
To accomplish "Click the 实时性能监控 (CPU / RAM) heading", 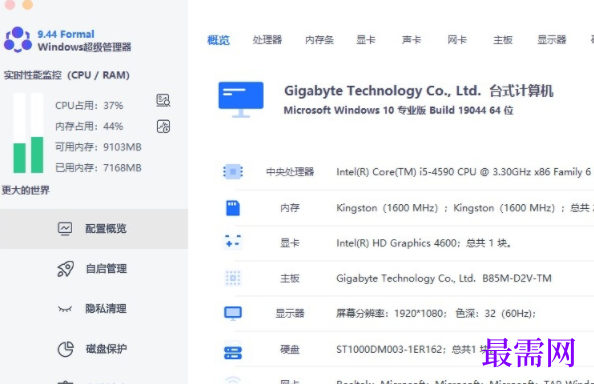I will coord(67,75).
